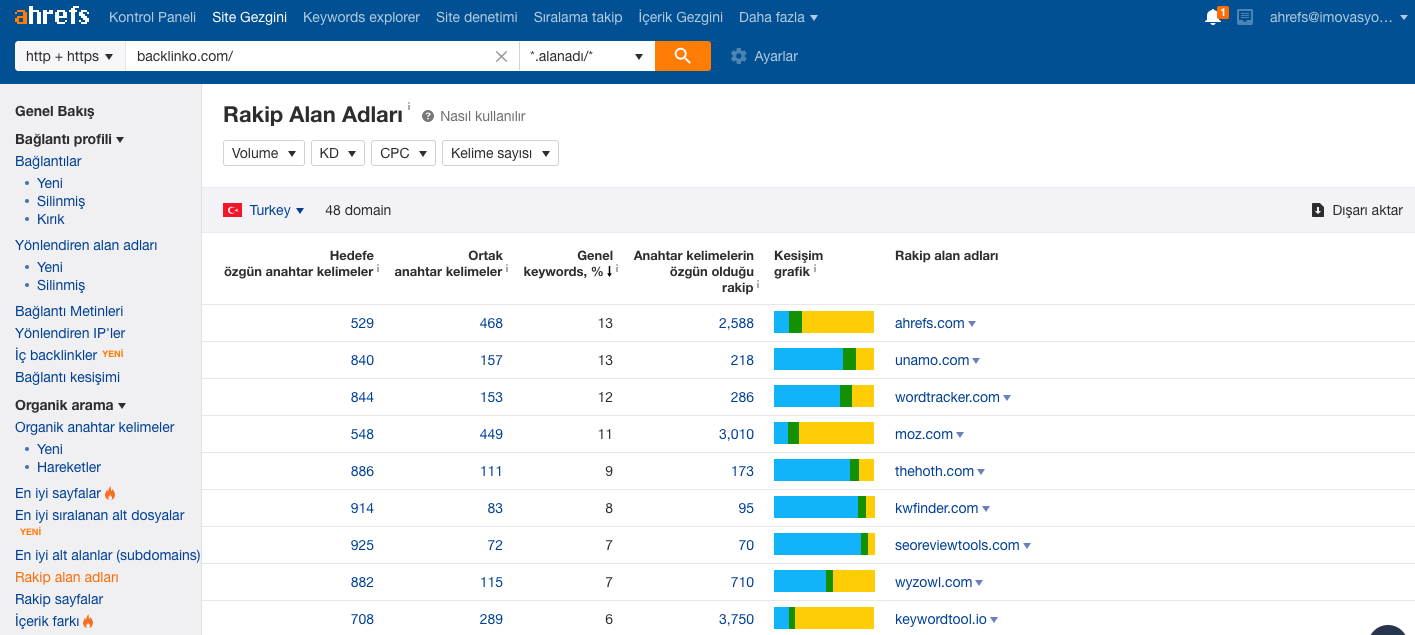
Task: Click the Ayarlar gear icon
Action: tap(739, 56)
